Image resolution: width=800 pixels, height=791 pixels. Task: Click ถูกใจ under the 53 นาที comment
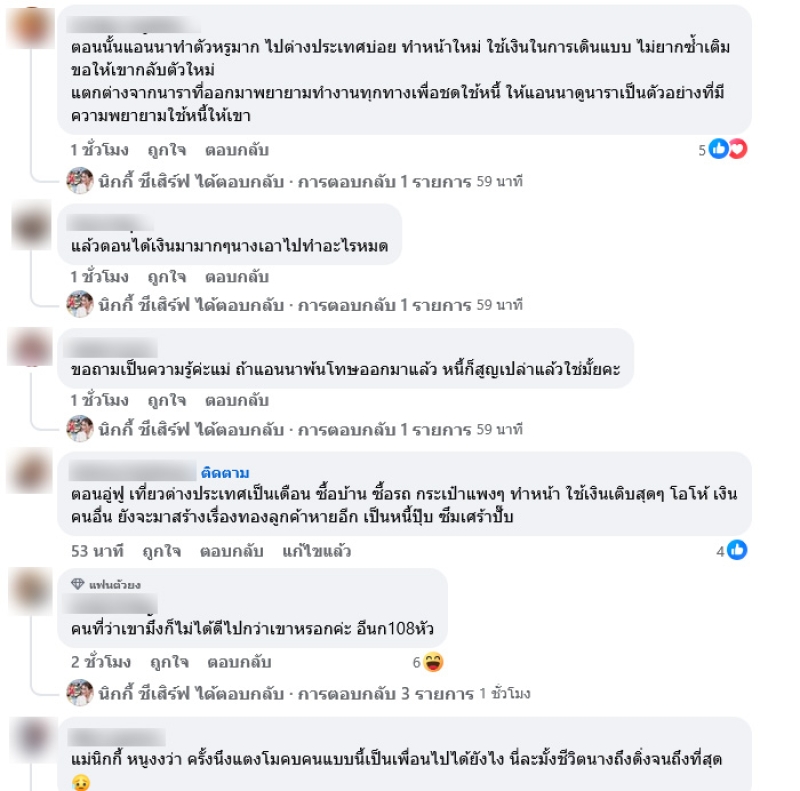pyautogui.click(x=161, y=551)
